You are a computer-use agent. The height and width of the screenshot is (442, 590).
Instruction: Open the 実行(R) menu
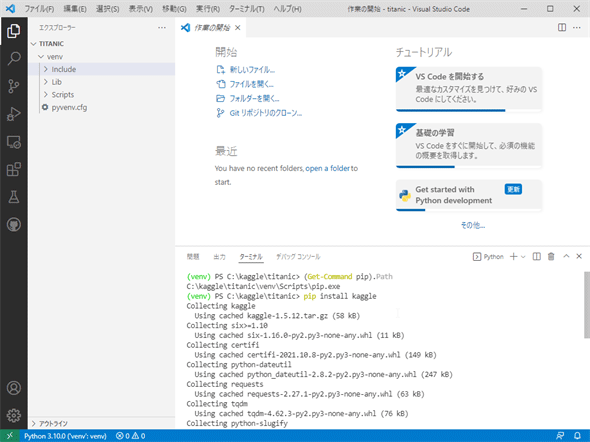coord(208,9)
